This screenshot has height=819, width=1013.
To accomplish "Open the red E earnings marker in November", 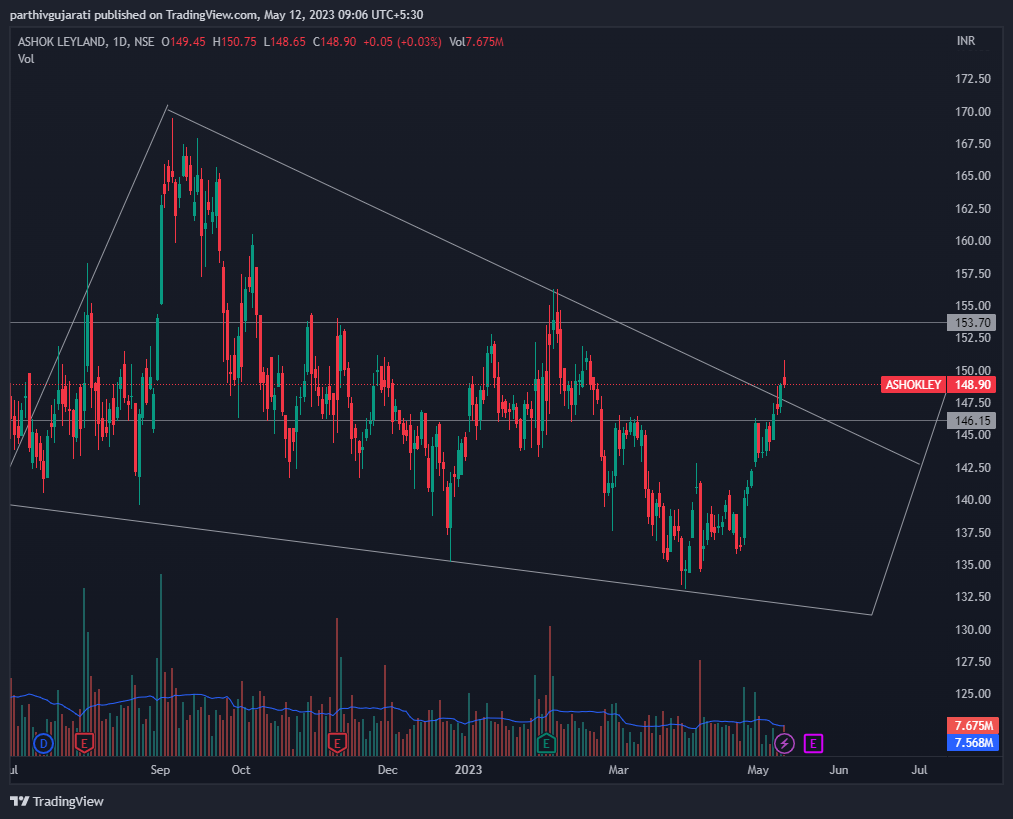I will (x=337, y=743).
